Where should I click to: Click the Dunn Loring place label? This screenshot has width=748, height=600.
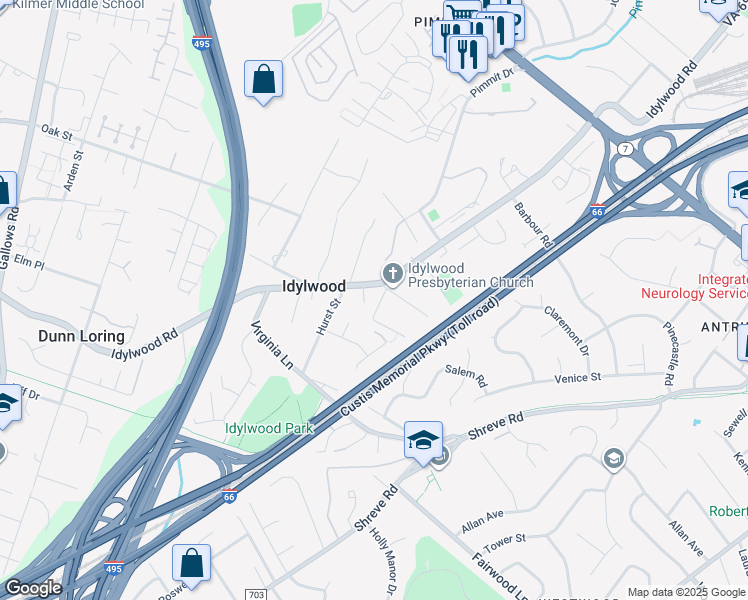(81, 336)
